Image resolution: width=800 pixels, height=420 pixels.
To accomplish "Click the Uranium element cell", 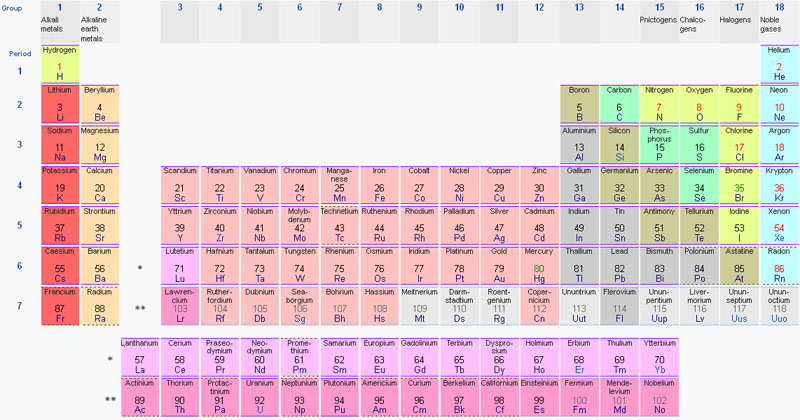I will click(259, 397).
